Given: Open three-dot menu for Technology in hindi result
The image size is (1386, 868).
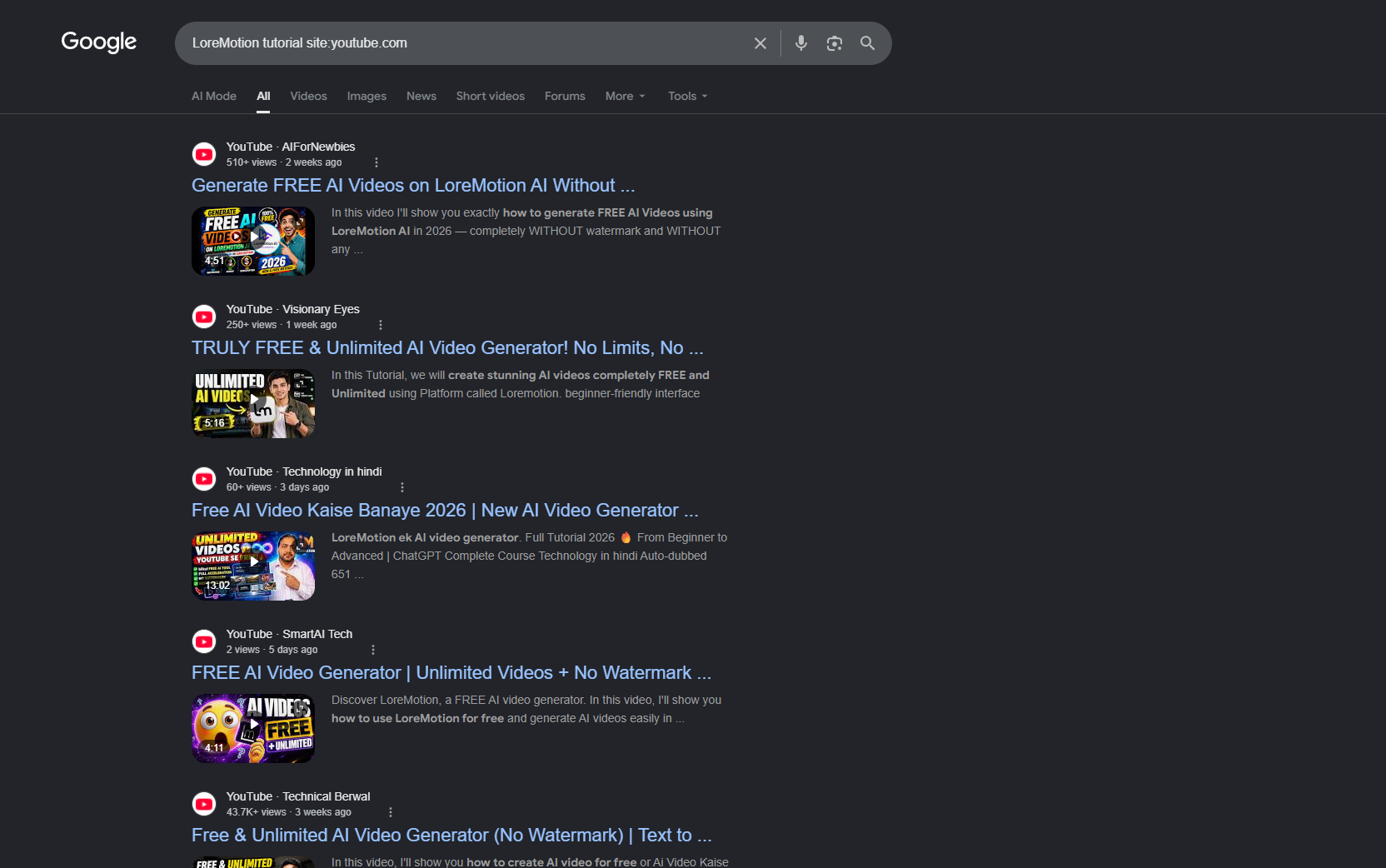Looking at the screenshot, I should (x=402, y=487).
